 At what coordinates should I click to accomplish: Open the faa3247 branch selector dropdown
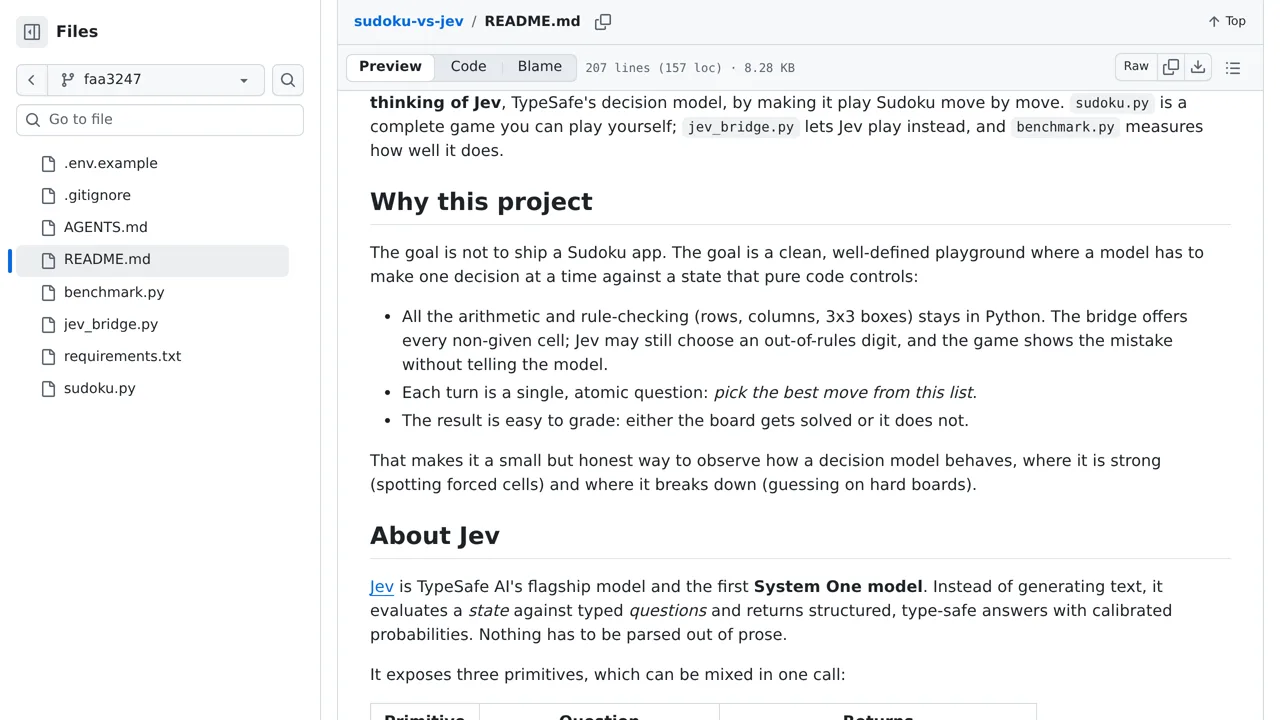(x=156, y=80)
